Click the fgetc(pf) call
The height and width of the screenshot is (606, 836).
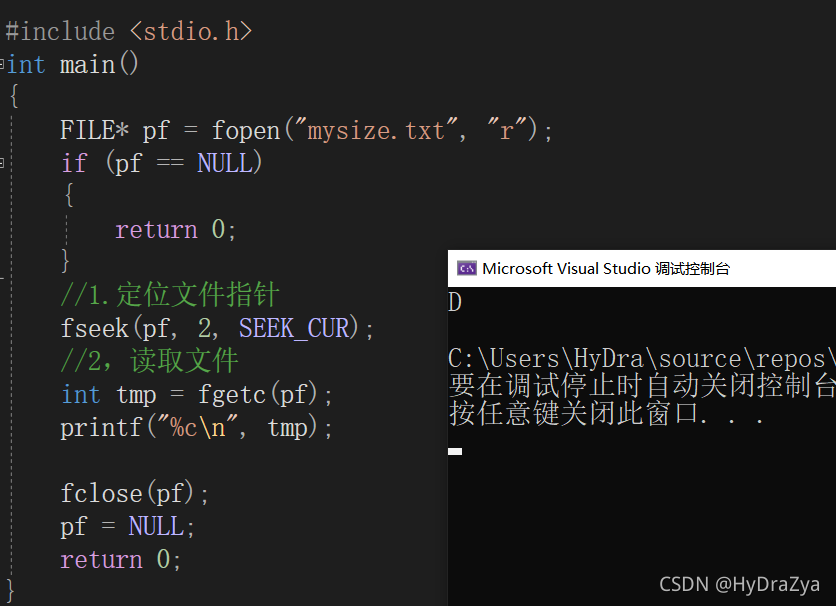click(258, 395)
